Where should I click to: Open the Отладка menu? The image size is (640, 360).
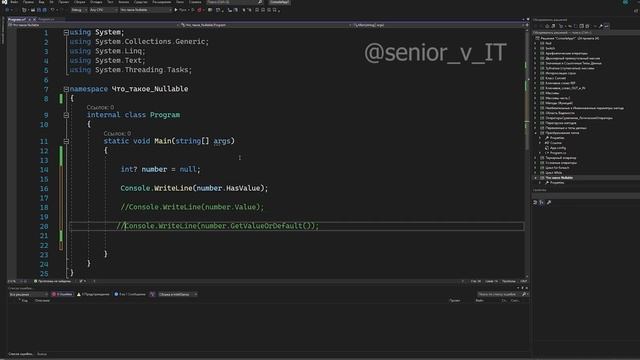96,2
